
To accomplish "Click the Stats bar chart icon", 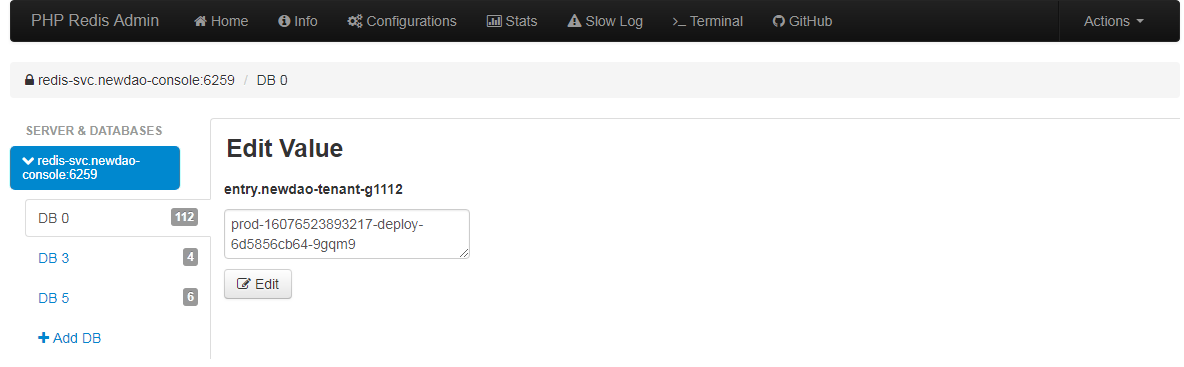I will click(x=495, y=21).
